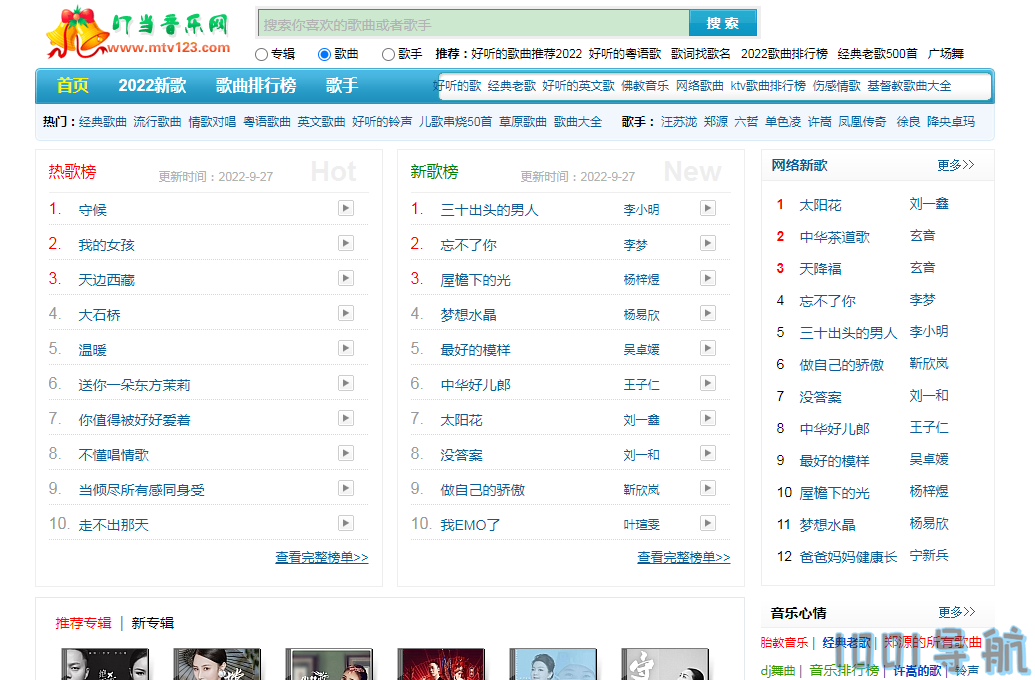This screenshot has height=680, width=1035.
Task: Switch to the 新专辑 tab
Action: pyautogui.click(x=152, y=623)
